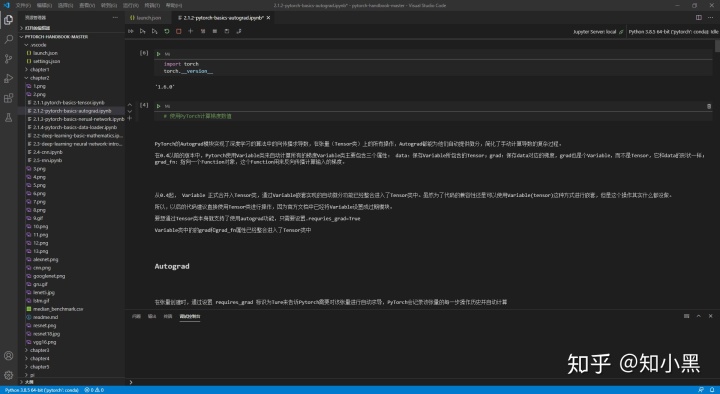Open the File menu (文件)

point(23,6)
